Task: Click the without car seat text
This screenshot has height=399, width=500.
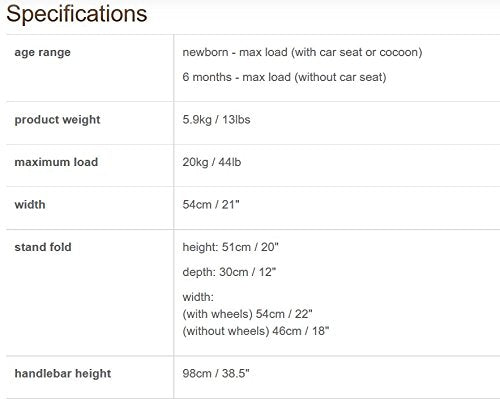Action: coord(340,77)
